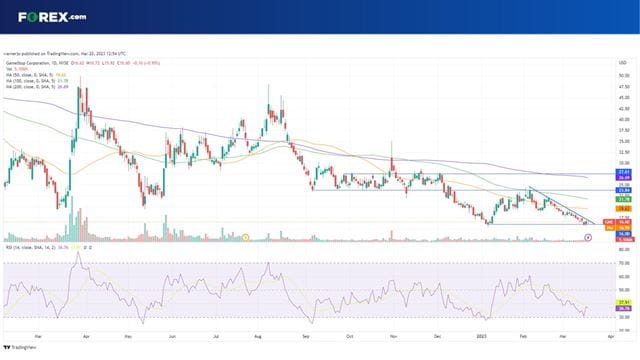Viewport: 640px width, 360px height.
Task: Select the MA 50 indicator legend
Action: pyautogui.click(x=36, y=75)
